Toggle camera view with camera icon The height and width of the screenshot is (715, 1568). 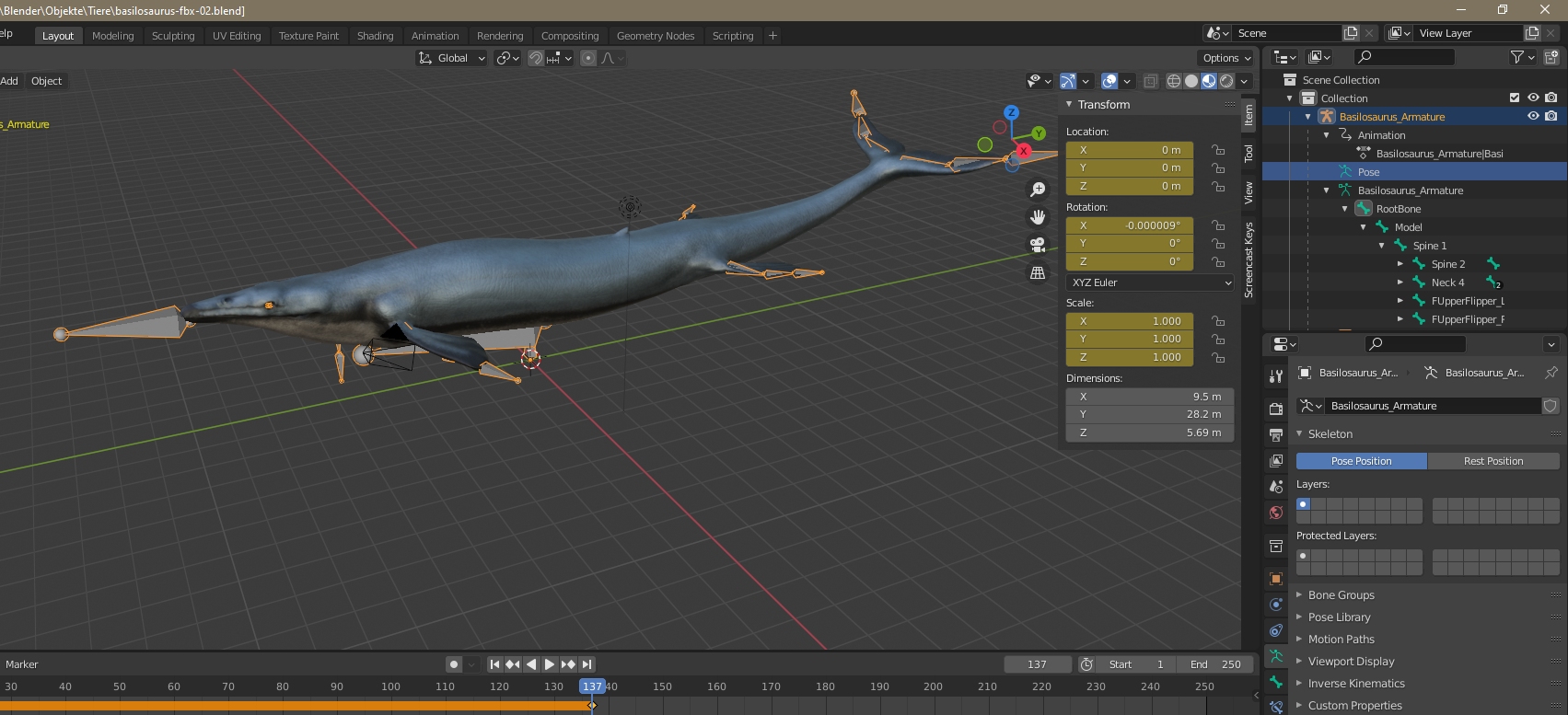point(1038,245)
